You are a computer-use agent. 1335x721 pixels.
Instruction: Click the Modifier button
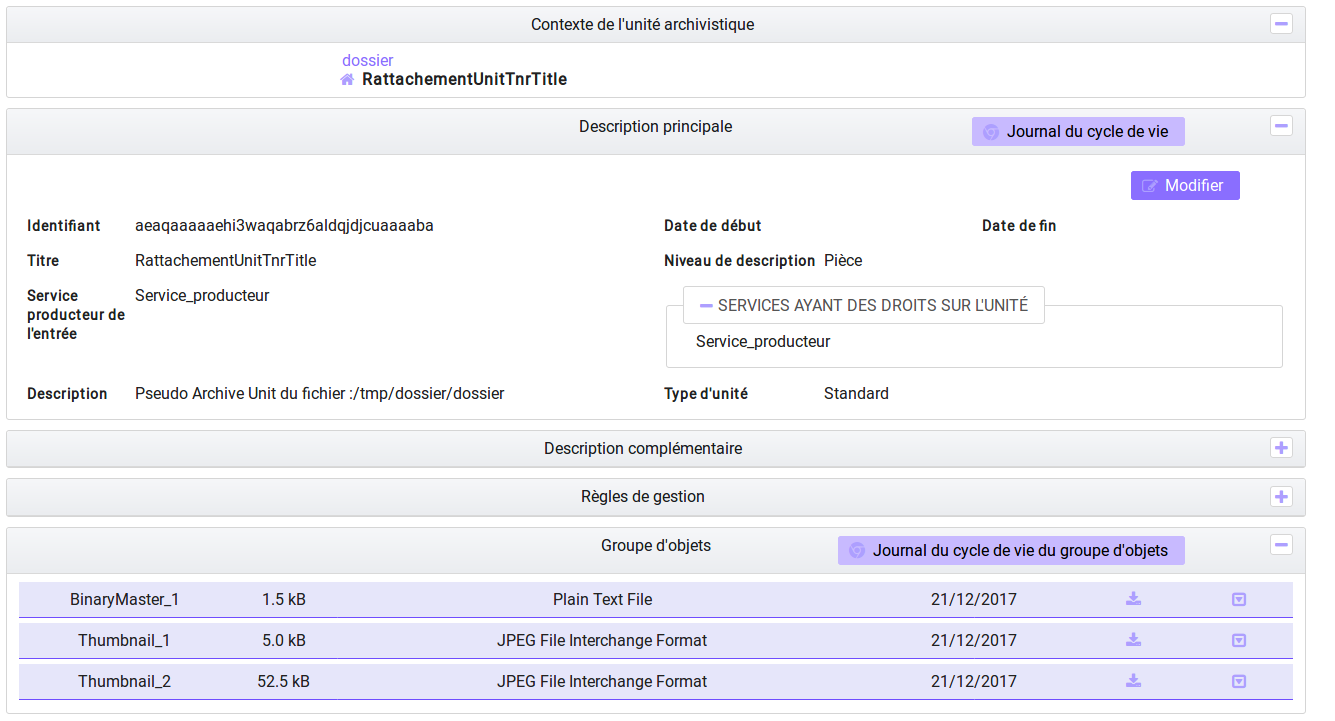pos(1185,185)
